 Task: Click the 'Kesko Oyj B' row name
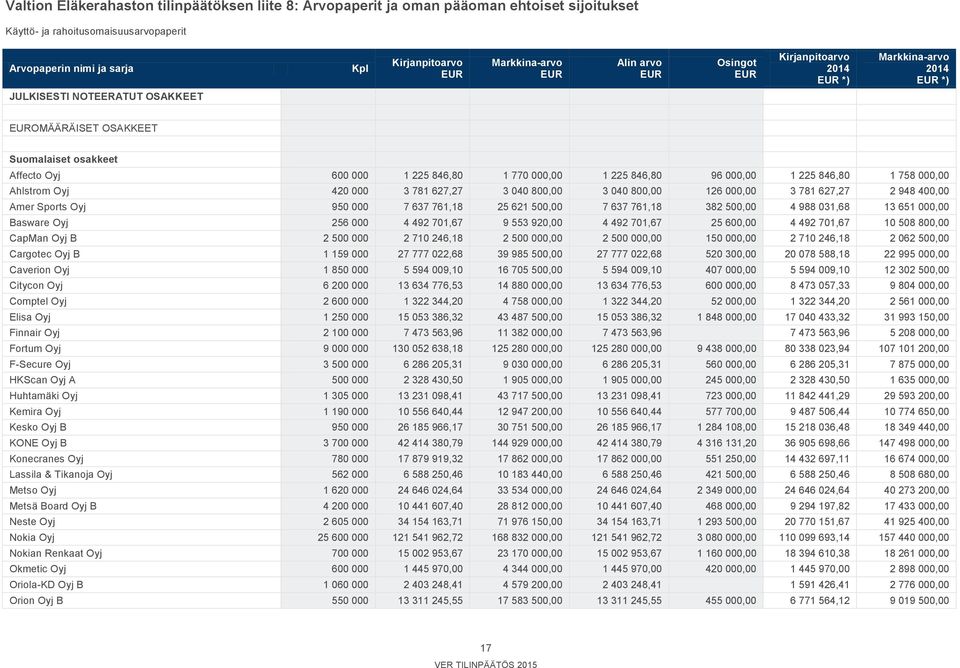[x=37, y=427]
